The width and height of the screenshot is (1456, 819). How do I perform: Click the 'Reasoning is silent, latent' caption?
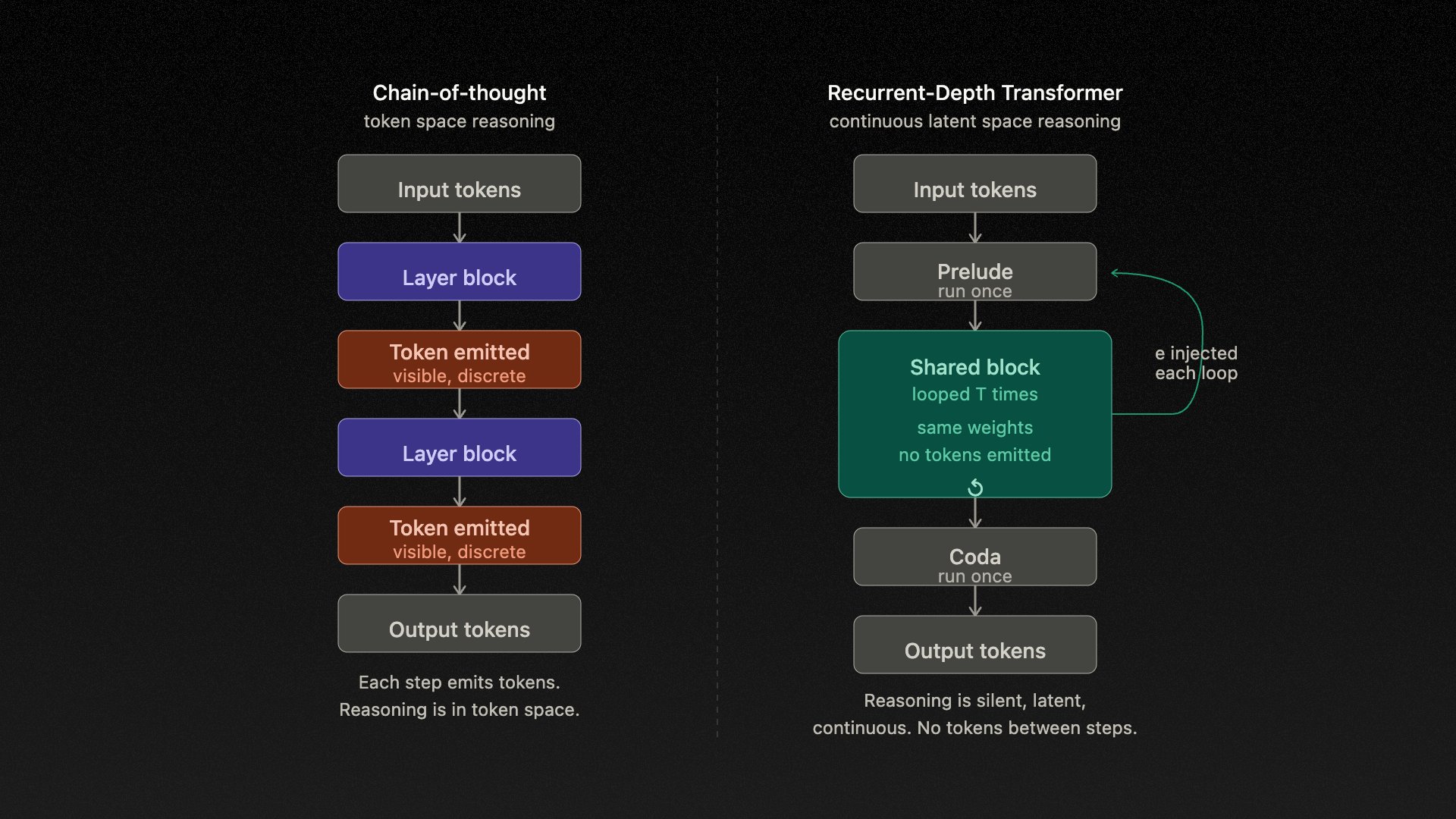(x=974, y=701)
